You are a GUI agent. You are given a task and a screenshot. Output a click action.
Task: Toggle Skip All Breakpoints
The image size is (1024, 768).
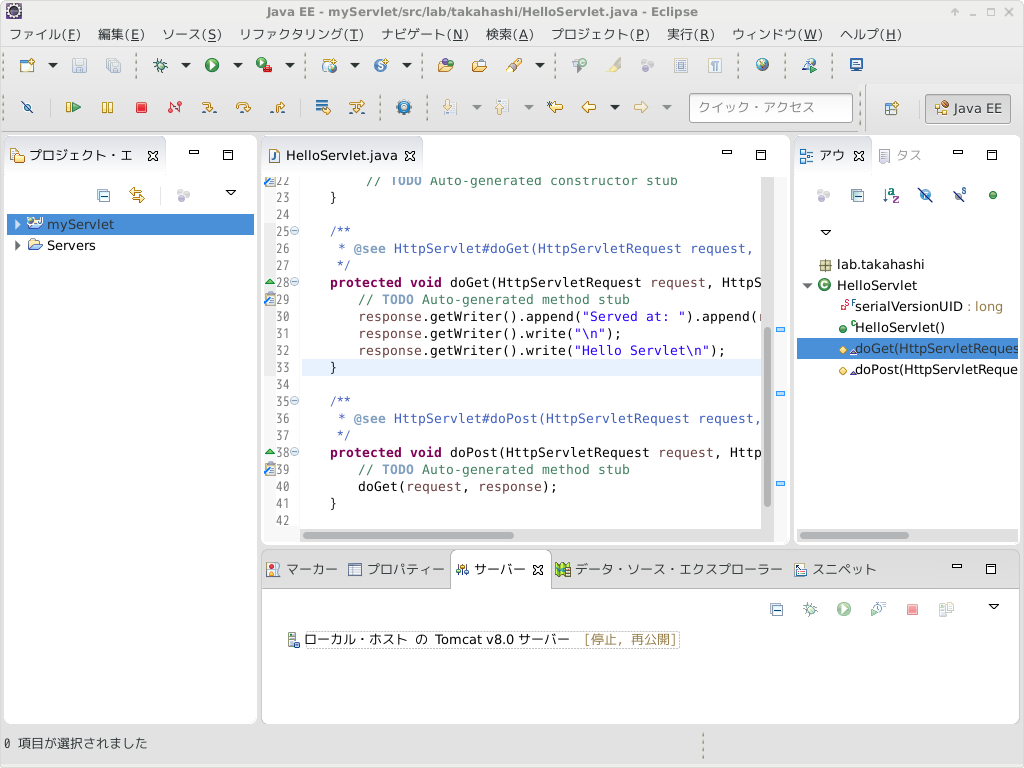point(27,107)
